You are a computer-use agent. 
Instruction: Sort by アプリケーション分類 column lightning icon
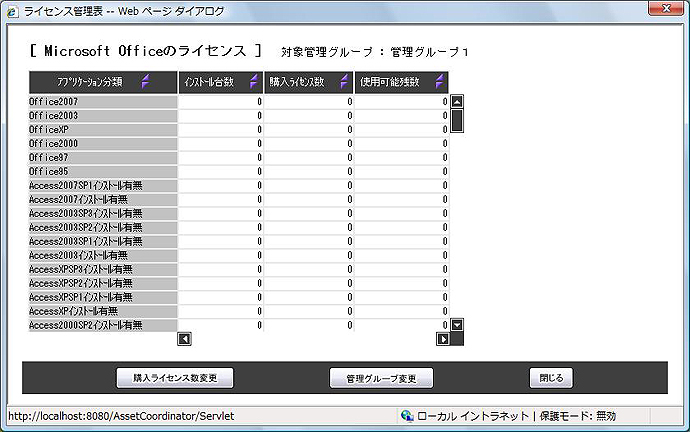(x=145, y=81)
